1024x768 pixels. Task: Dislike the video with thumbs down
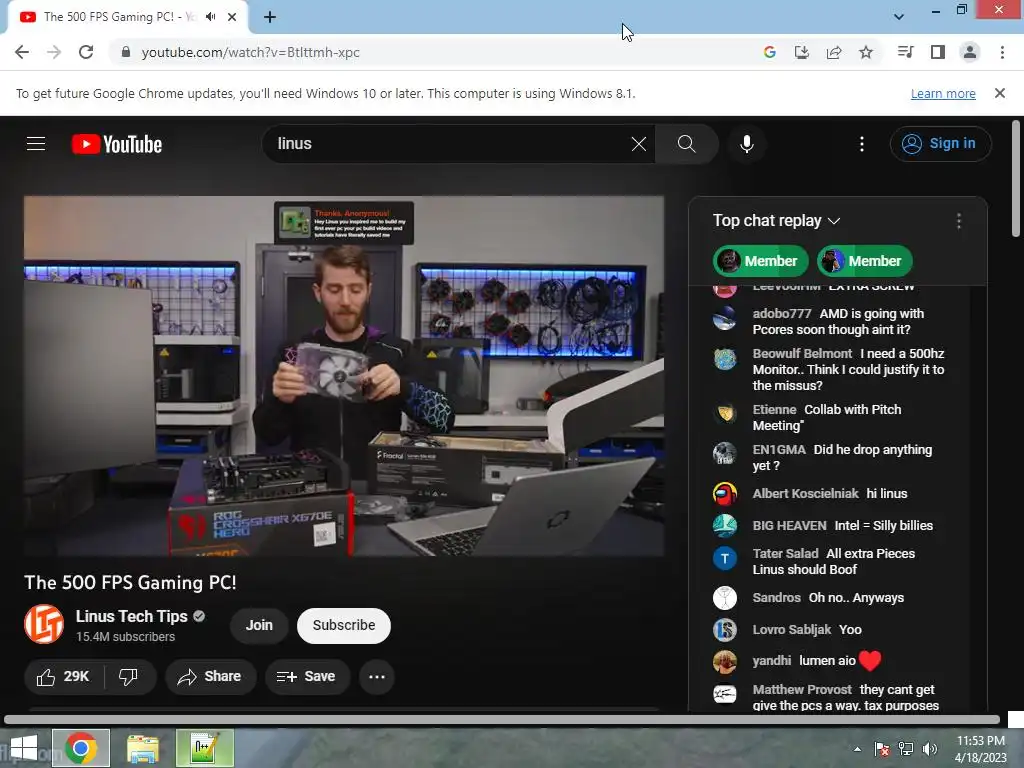[129, 677]
